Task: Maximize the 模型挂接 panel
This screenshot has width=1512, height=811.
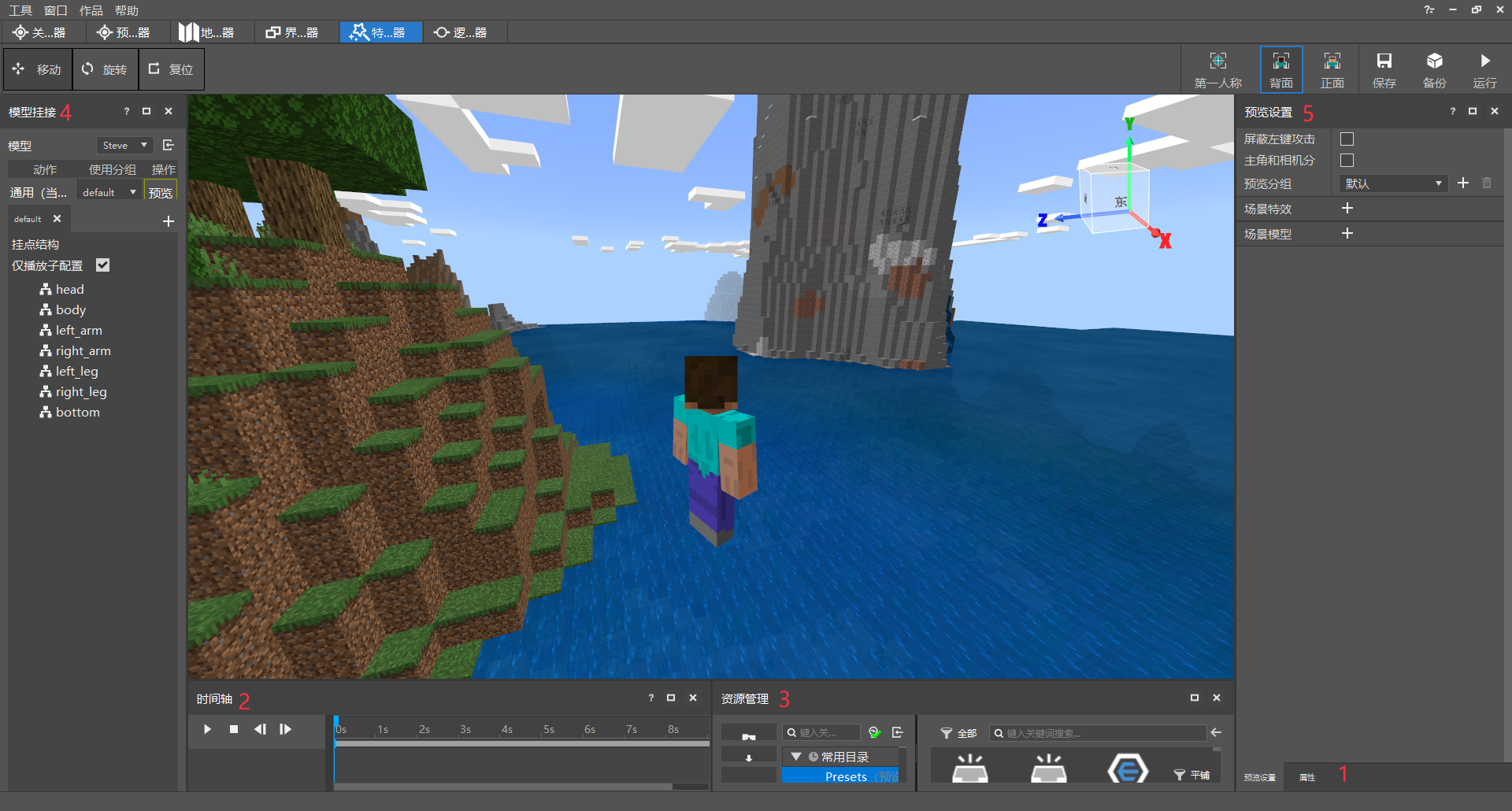Action: 146,112
